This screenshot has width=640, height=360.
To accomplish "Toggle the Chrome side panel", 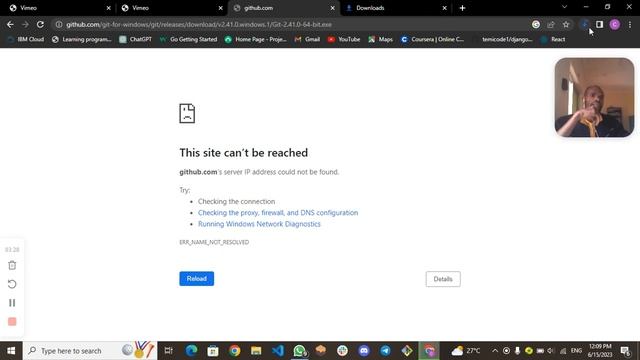I will pyautogui.click(x=599, y=24).
